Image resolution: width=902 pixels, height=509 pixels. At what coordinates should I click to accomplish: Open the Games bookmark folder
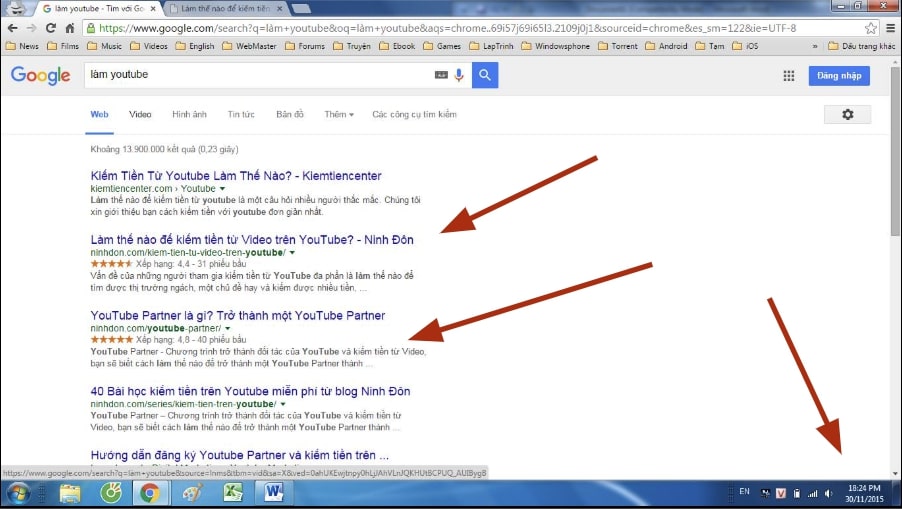tap(442, 46)
